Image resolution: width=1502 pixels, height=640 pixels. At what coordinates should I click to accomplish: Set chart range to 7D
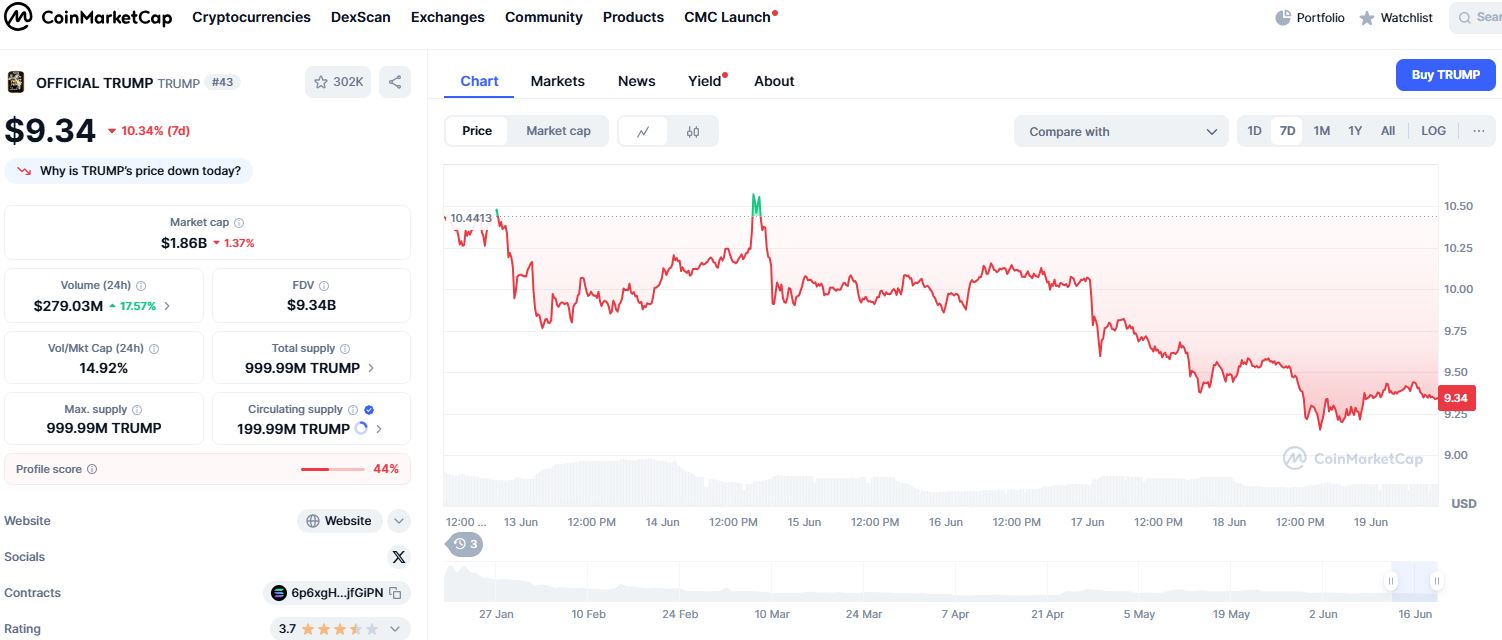click(x=1287, y=131)
